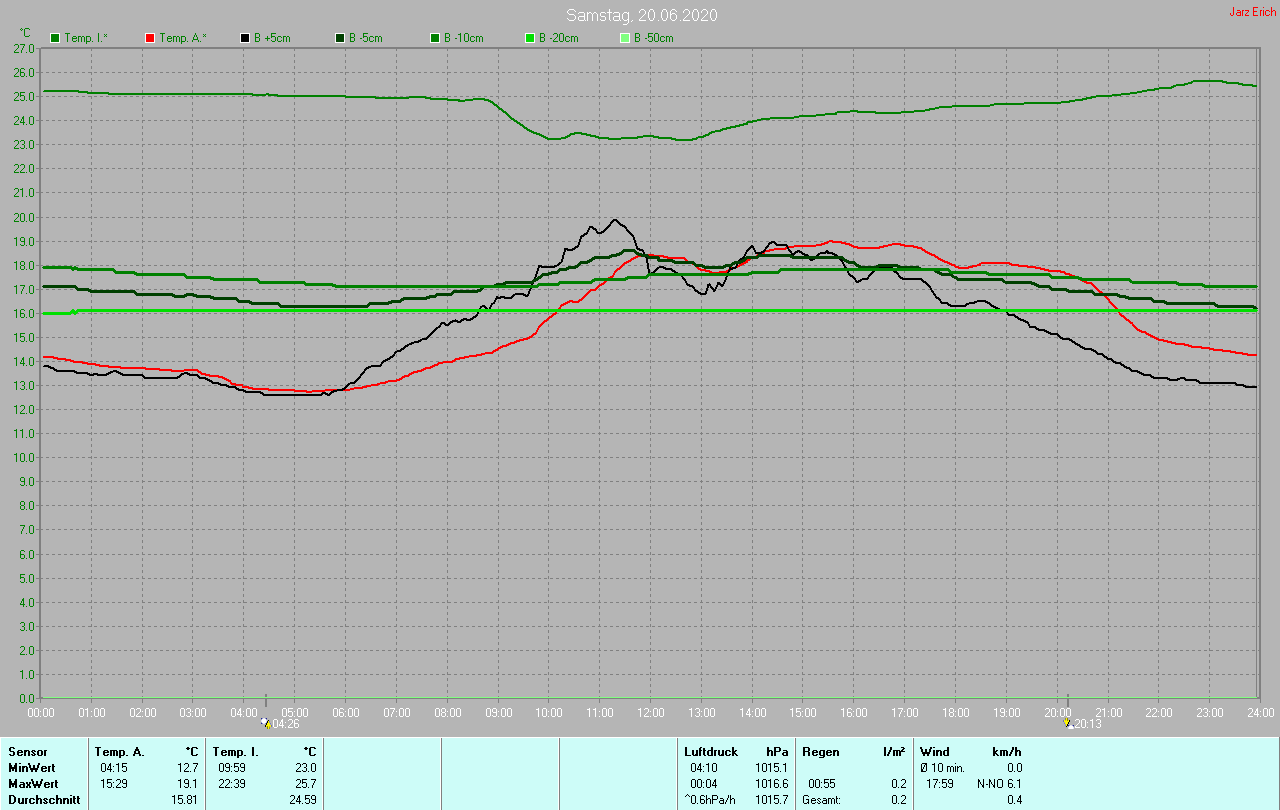Click the 18:00 time axis label

956,713
